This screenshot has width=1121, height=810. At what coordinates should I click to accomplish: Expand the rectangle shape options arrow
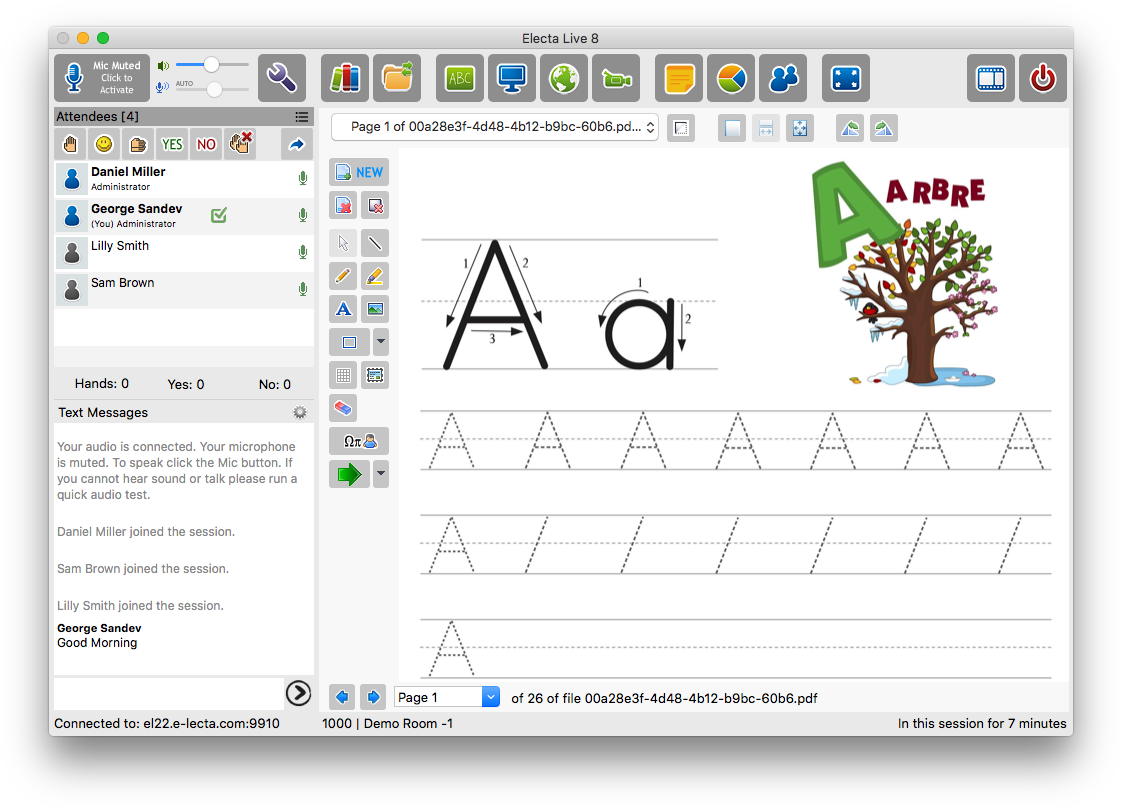(x=380, y=342)
